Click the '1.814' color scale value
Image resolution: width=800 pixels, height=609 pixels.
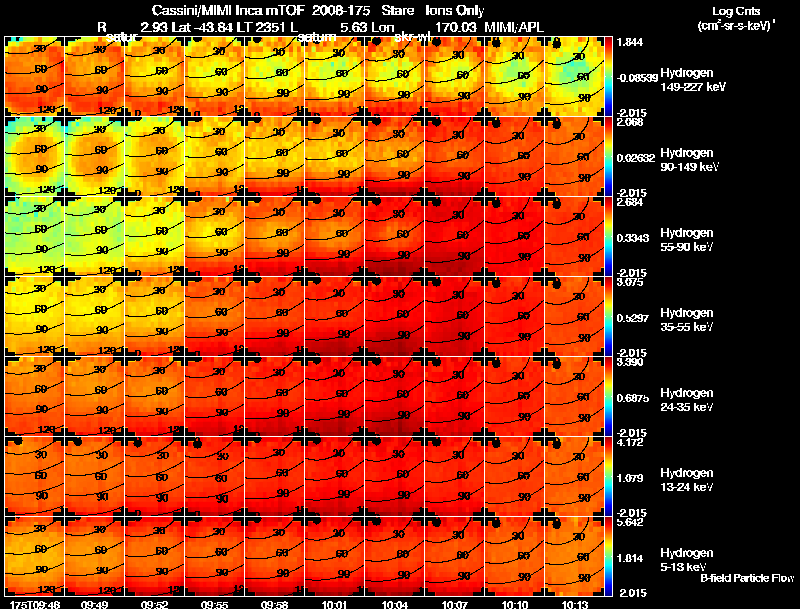pos(630,559)
